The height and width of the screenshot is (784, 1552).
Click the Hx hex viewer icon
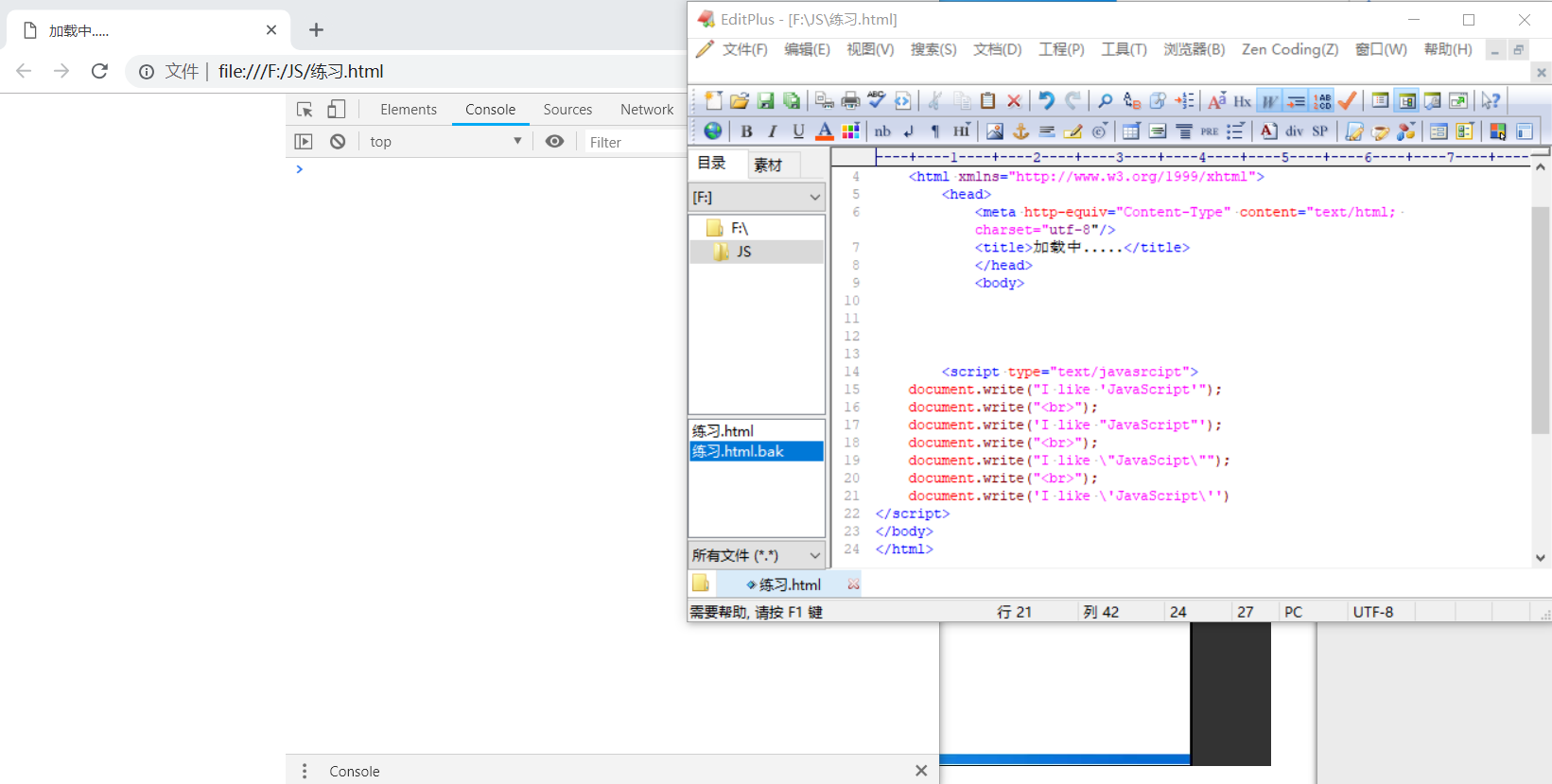tap(1243, 100)
